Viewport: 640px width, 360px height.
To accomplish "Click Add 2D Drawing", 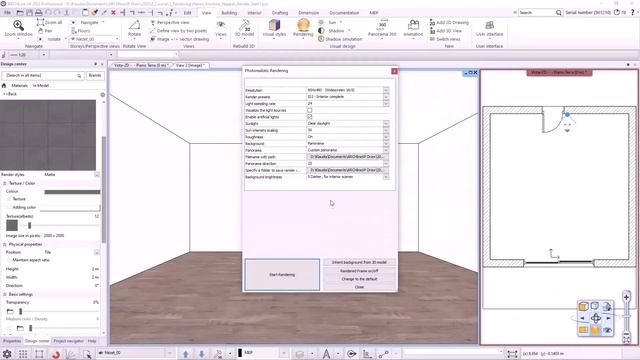I will click(x=449, y=22).
